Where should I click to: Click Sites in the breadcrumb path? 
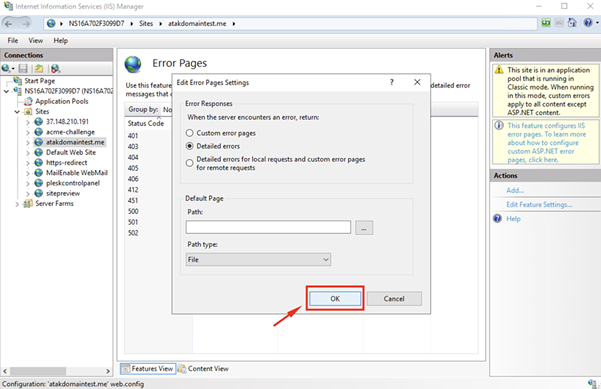(146, 24)
